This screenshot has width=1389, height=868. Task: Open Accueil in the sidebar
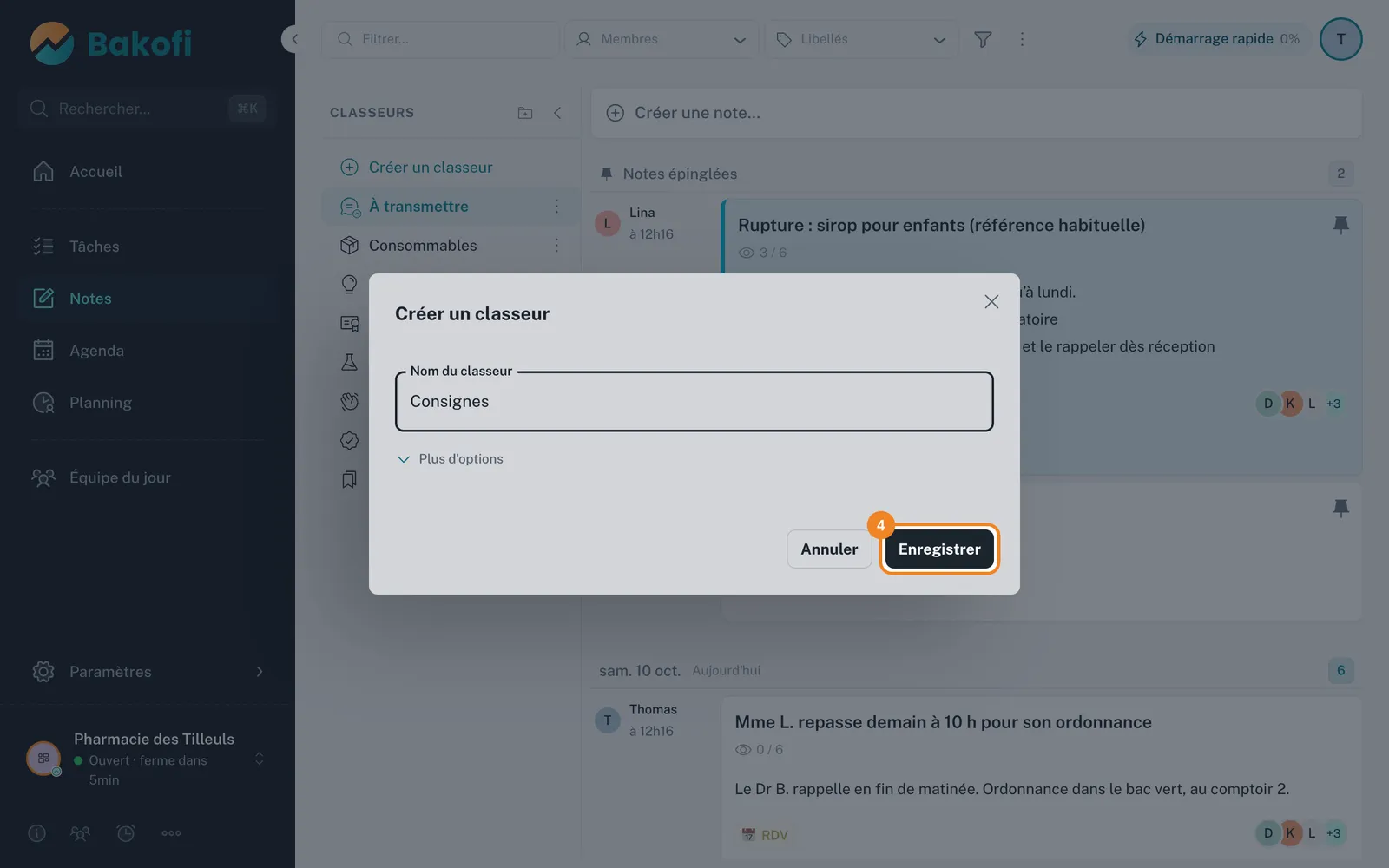[148, 172]
